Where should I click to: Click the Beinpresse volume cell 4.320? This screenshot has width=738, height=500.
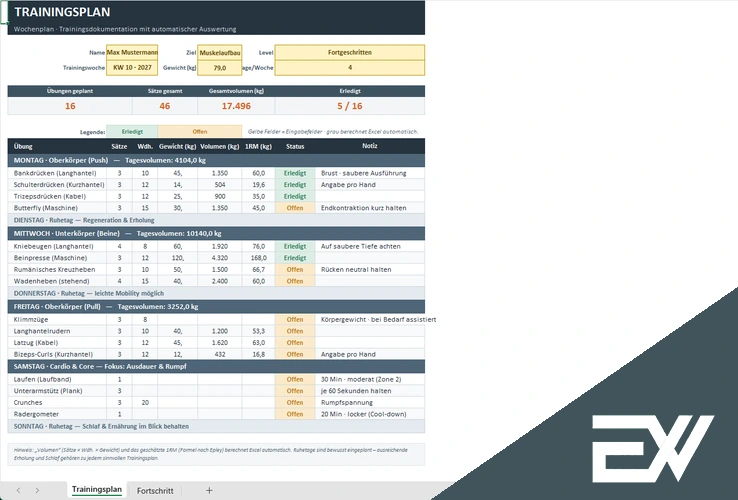pos(220,258)
